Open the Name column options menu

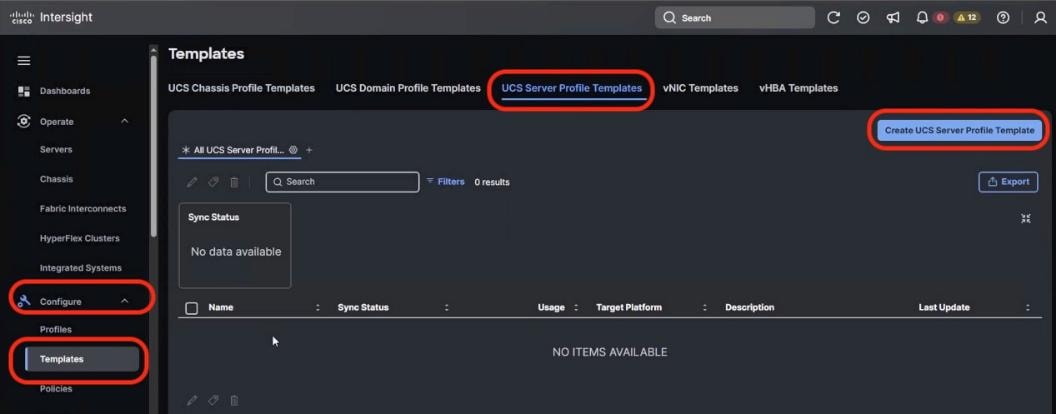(318, 308)
